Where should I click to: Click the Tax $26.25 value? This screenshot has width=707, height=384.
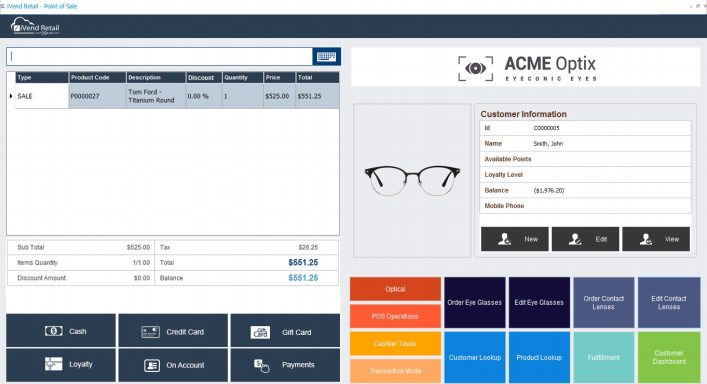tap(308, 247)
